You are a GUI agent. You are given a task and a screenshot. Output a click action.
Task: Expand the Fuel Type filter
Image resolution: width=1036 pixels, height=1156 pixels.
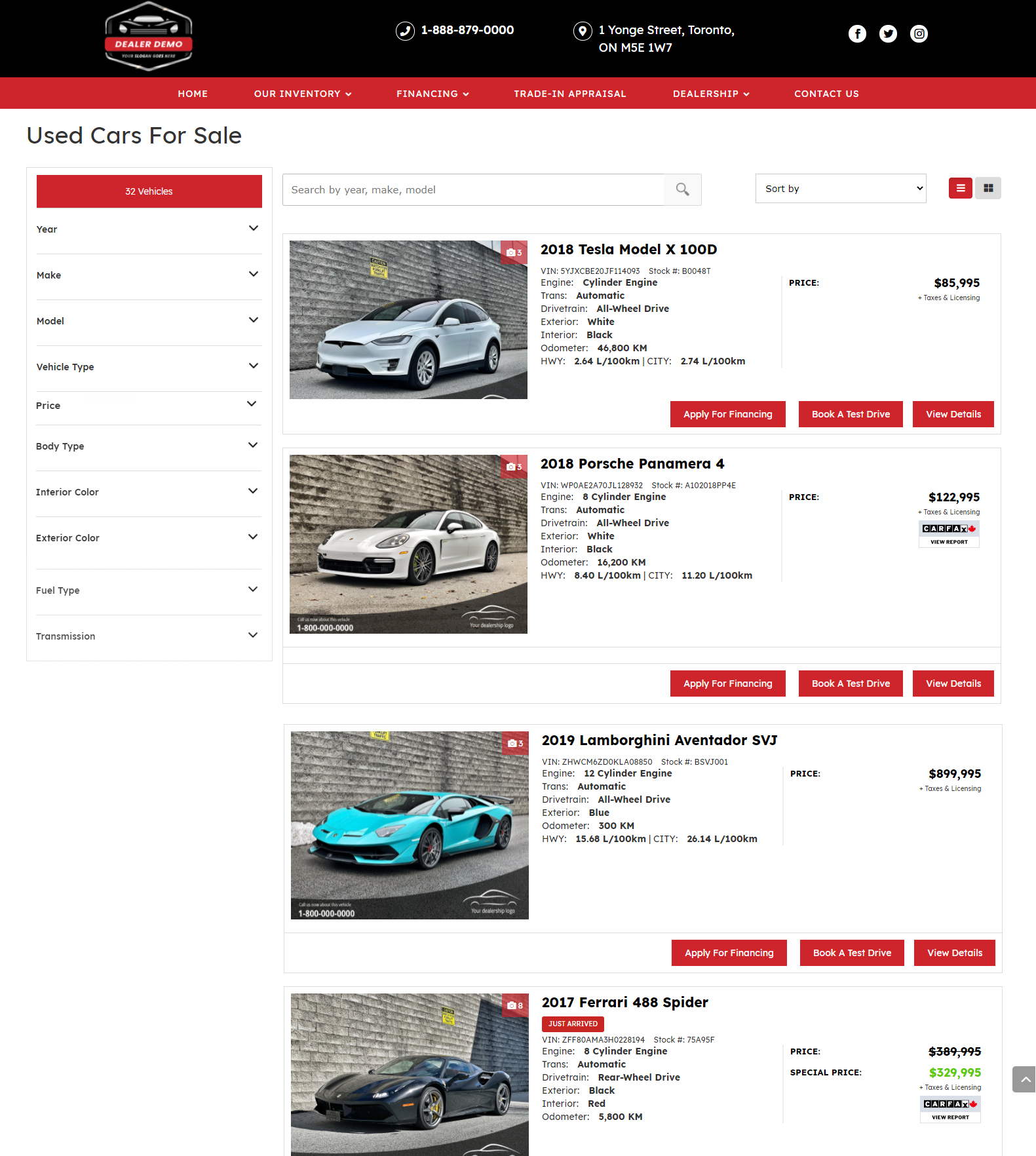click(x=149, y=590)
